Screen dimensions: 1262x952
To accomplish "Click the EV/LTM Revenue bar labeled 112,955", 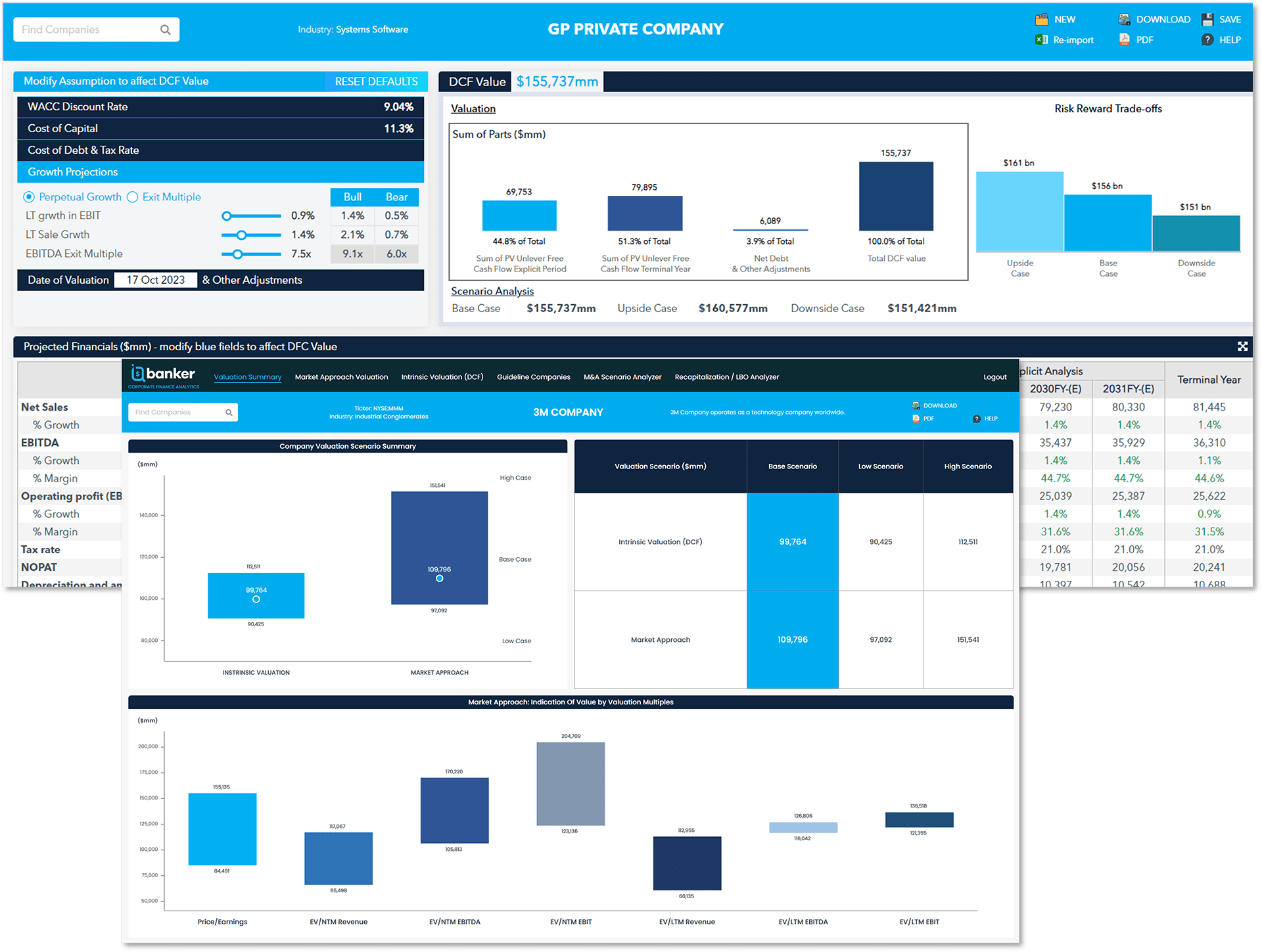I will 687,863.
